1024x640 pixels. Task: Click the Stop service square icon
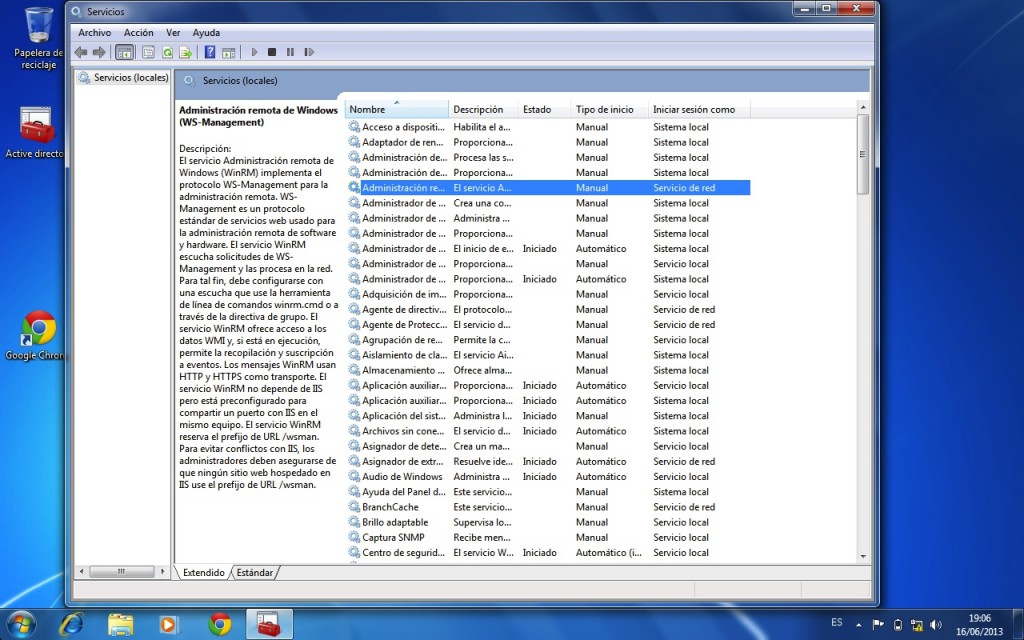tap(272, 52)
